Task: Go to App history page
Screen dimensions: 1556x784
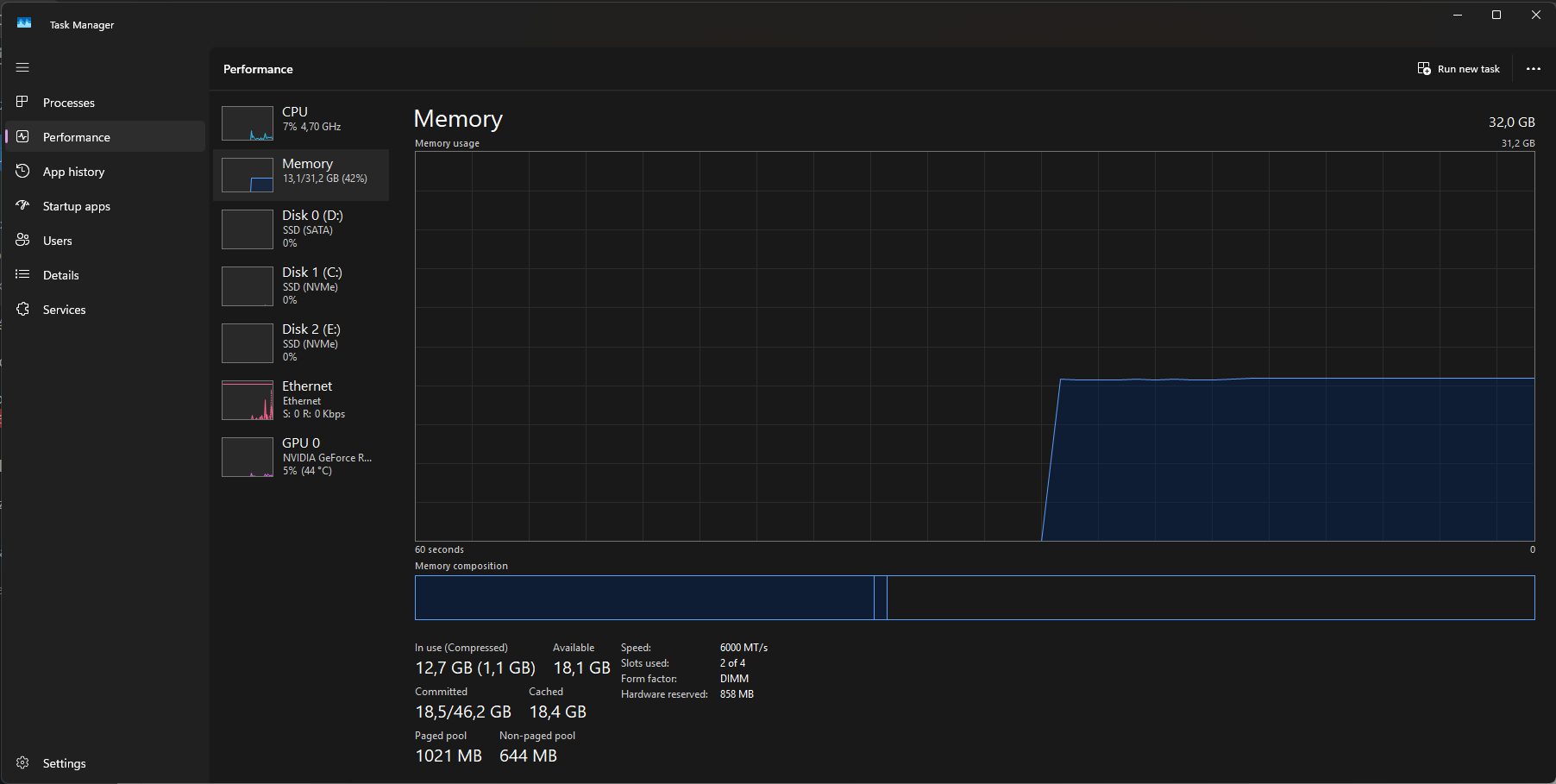Action: tap(74, 172)
